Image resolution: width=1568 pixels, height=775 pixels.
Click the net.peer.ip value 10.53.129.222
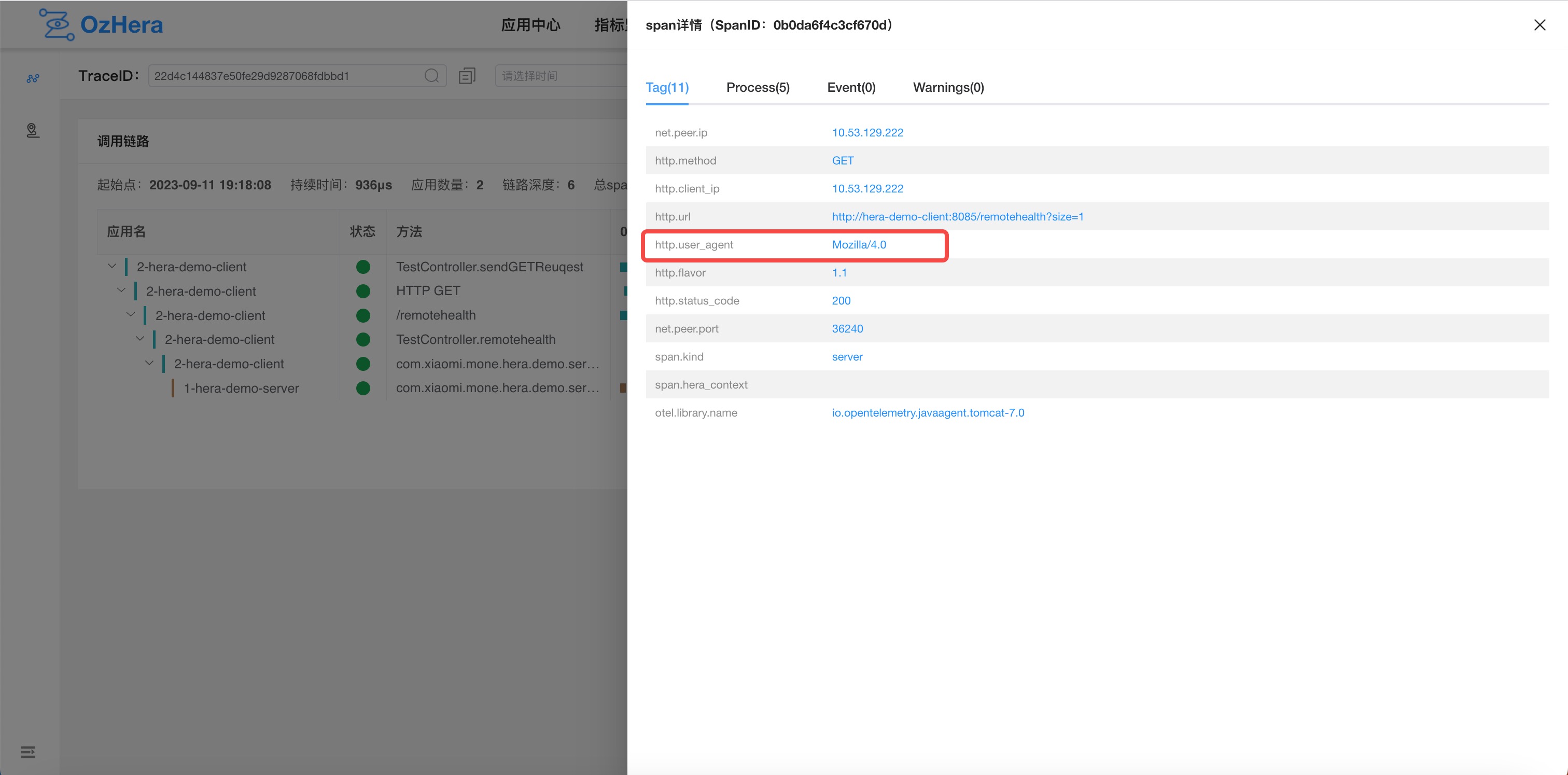pos(867,133)
